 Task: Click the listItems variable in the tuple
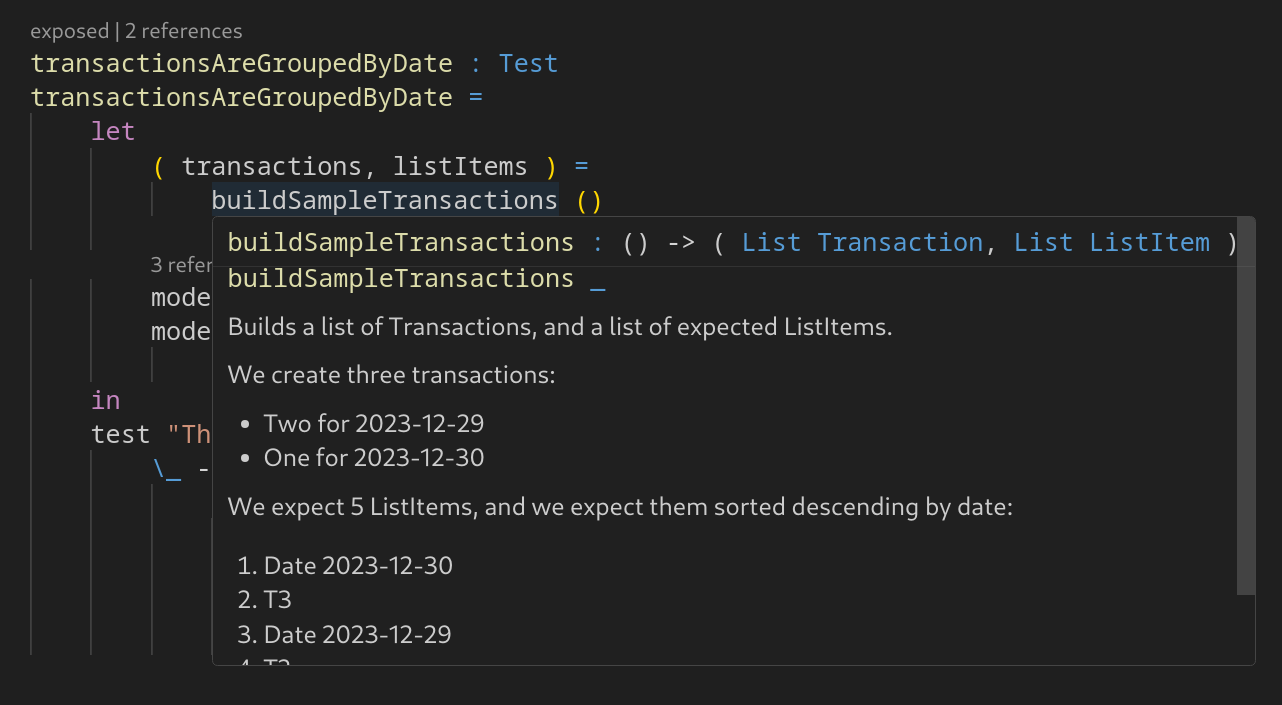460,166
